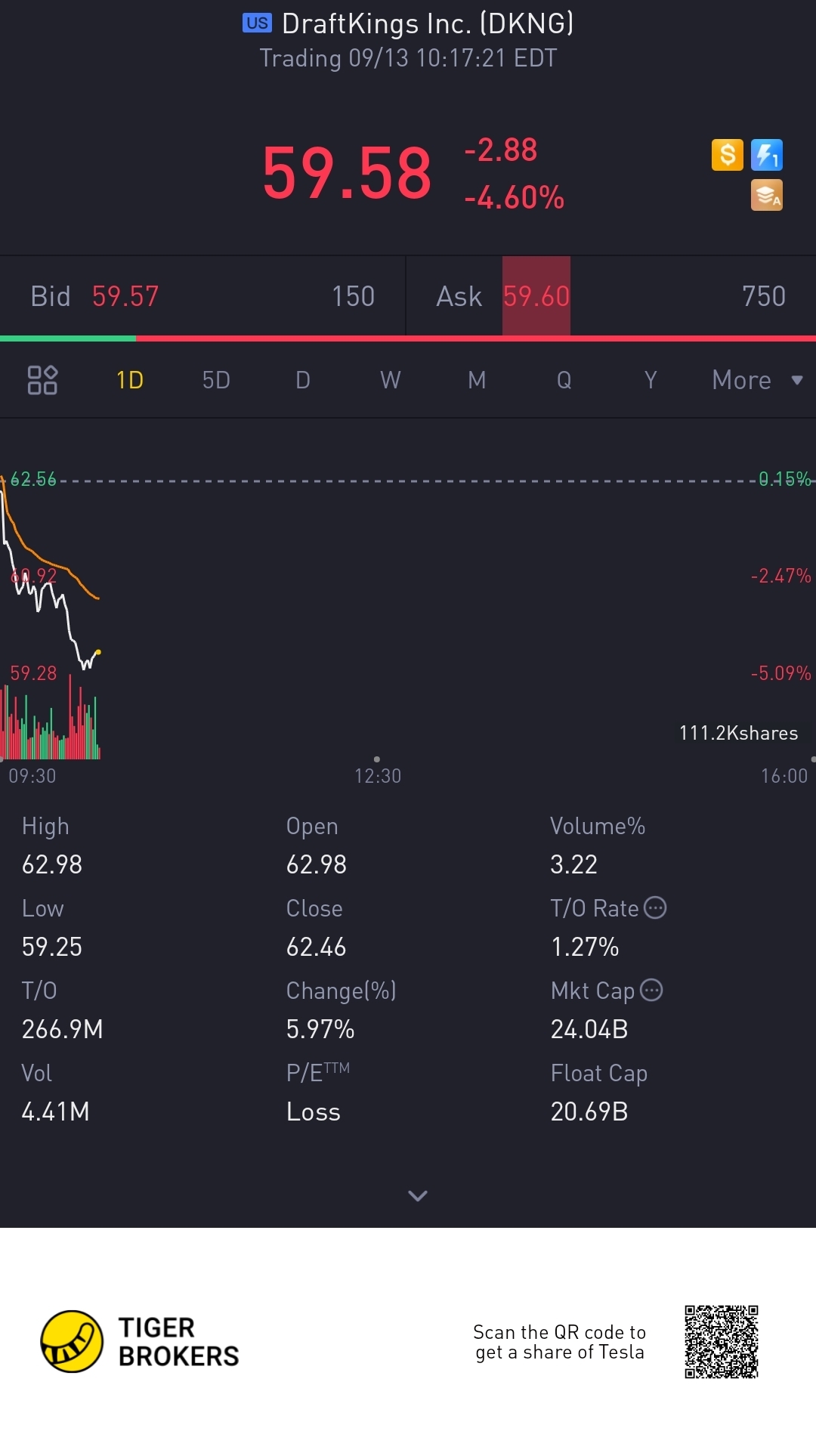Tap the 09:30 time axis label
Screen dimensions: 816x1456
point(32,776)
